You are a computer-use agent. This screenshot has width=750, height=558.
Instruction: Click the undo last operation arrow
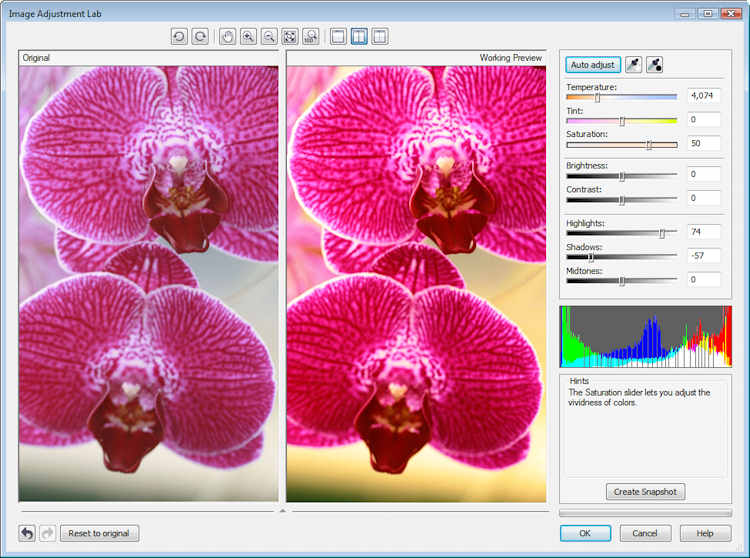point(27,533)
